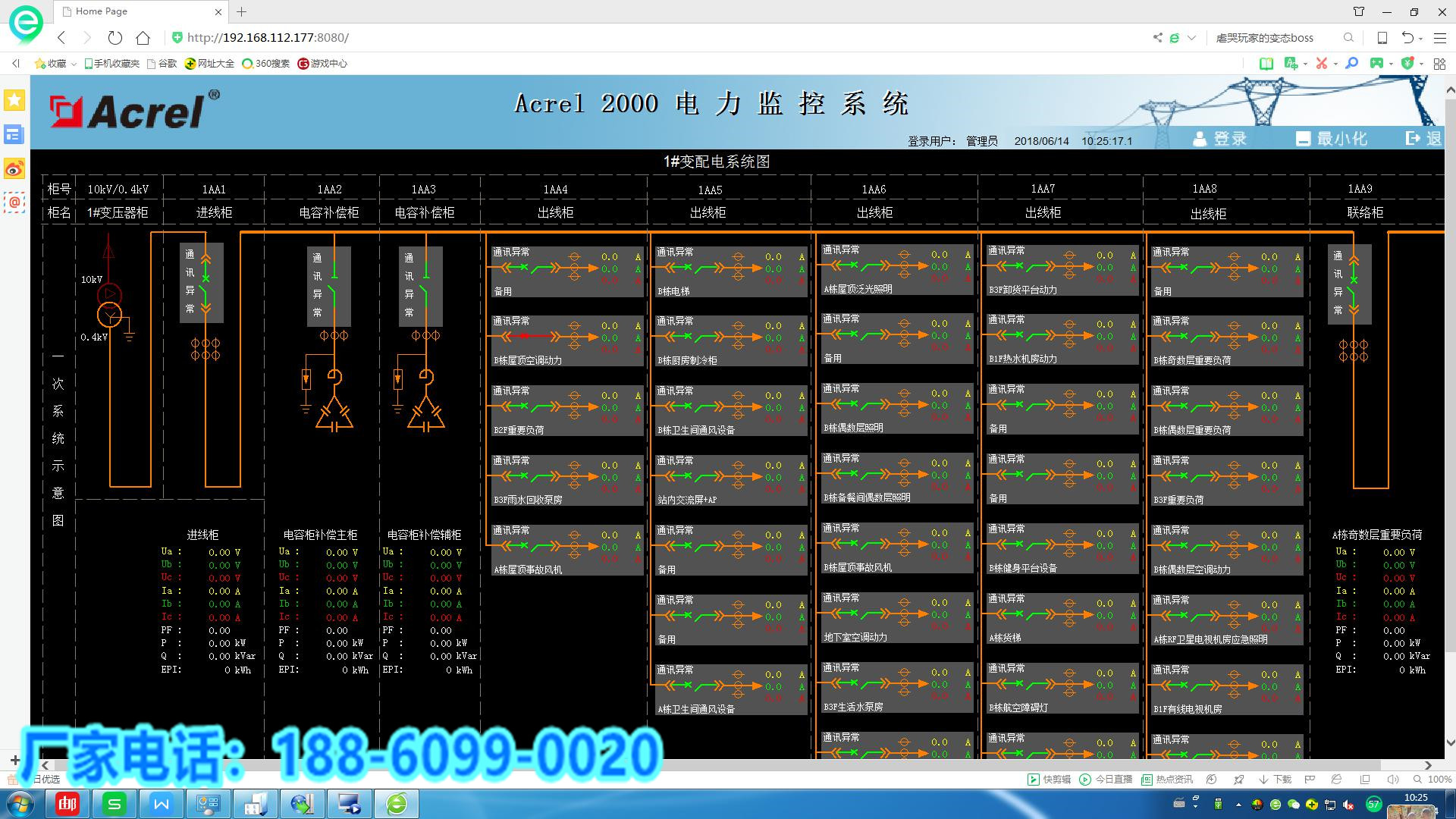Go back using the browser back arrow
This screenshot has width=1456, height=819.
click(61, 37)
